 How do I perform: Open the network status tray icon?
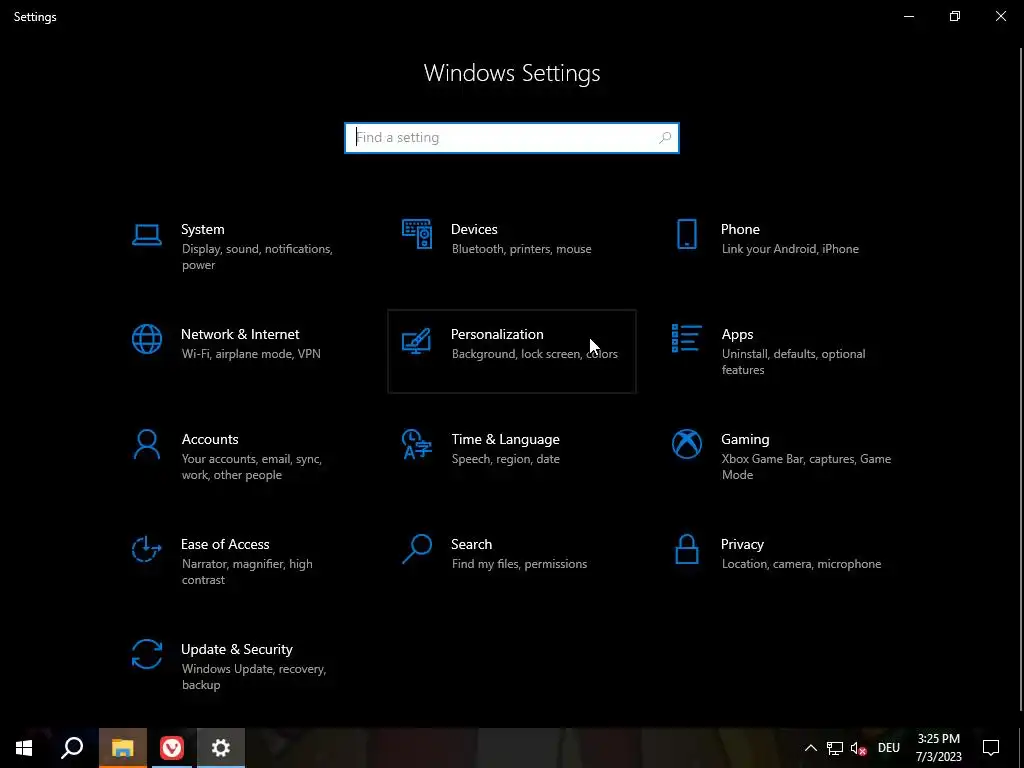coord(835,748)
